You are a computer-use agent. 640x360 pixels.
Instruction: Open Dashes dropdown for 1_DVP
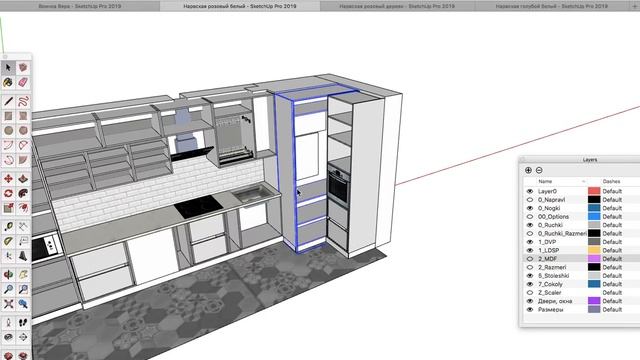(x=612, y=242)
